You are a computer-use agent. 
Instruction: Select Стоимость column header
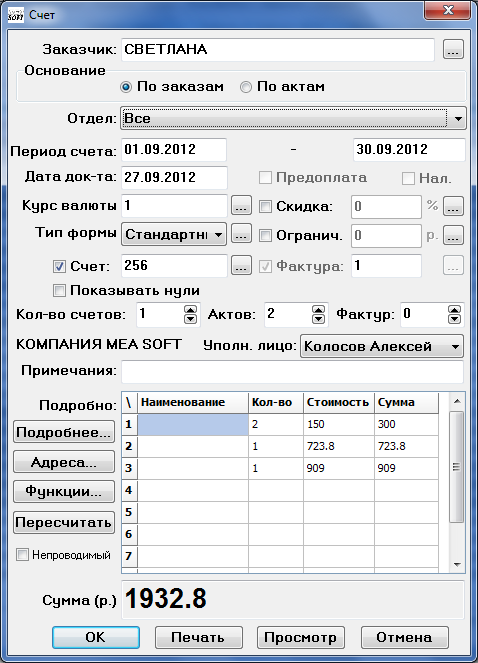(x=339, y=403)
